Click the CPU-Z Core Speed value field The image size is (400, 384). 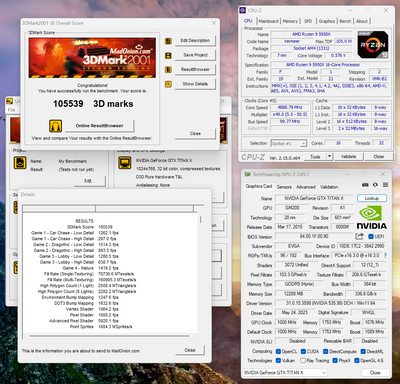pyautogui.click(x=290, y=107)
